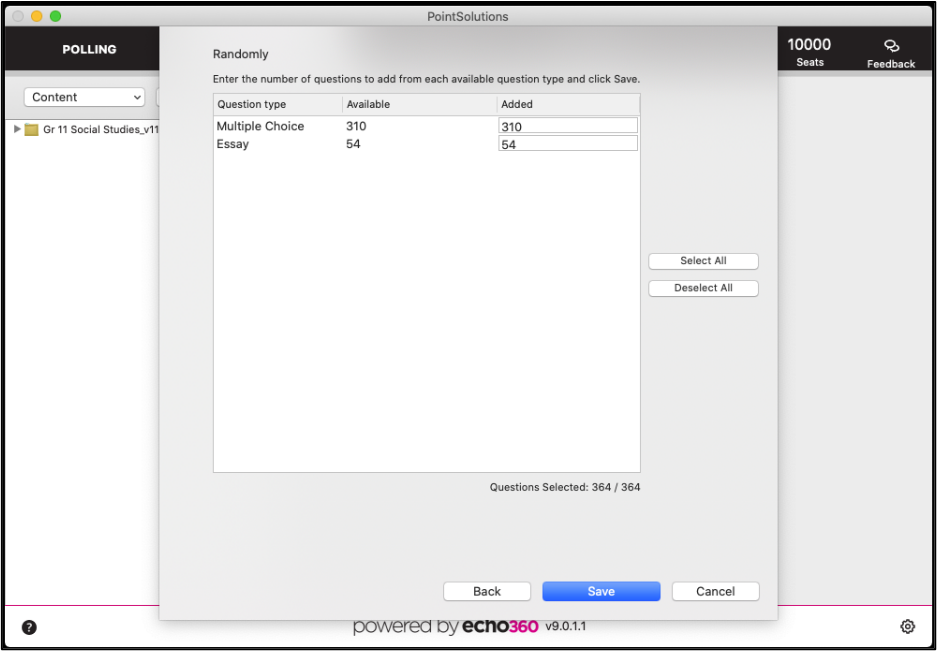Click the 10000 Seats indicator

pyautogui.click(x=809, y=51)
